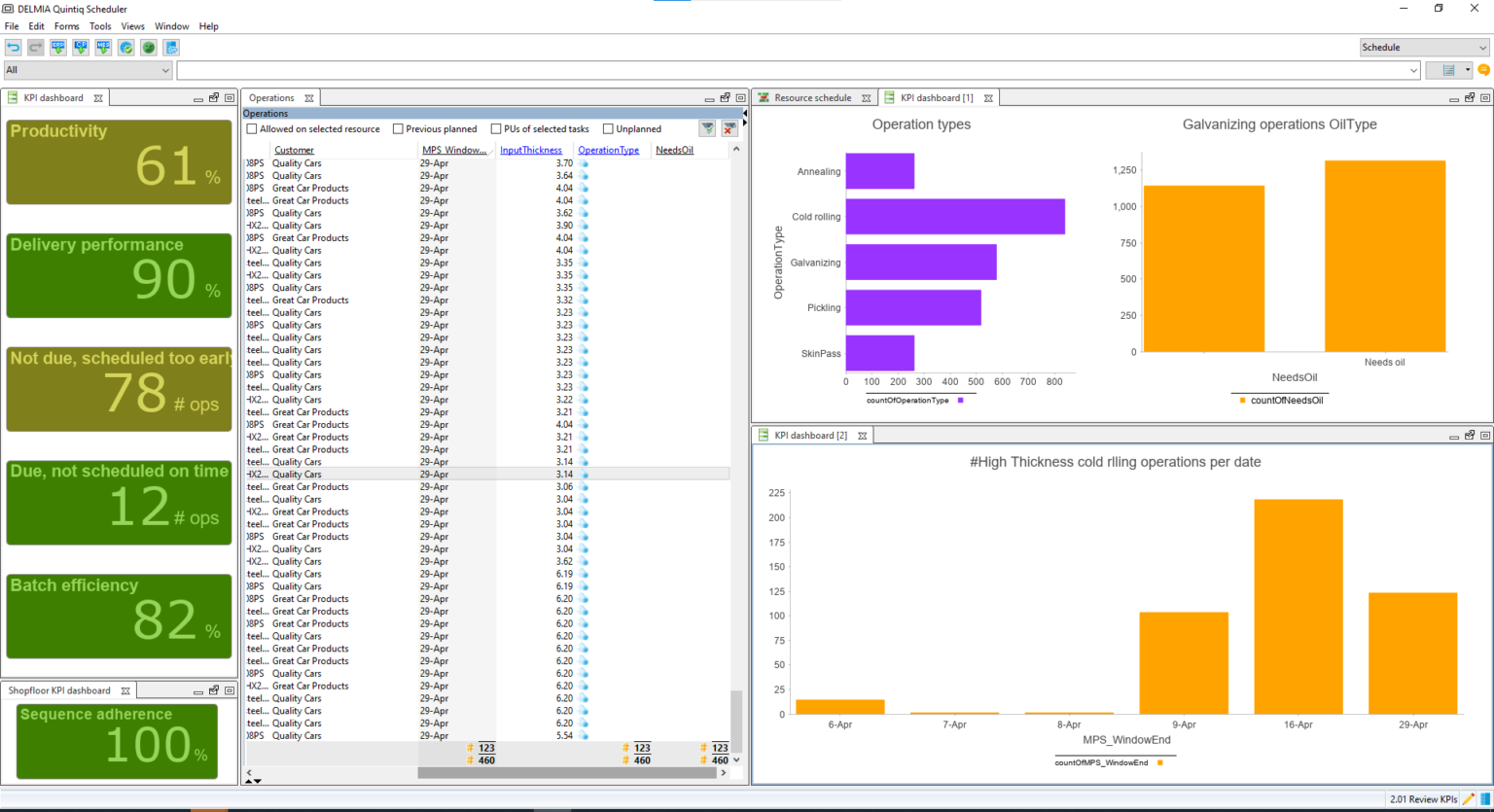The image size is (1494, 812).
Task: Clear filter using the red-X funnel icon
Action: (x=729, y=128)
